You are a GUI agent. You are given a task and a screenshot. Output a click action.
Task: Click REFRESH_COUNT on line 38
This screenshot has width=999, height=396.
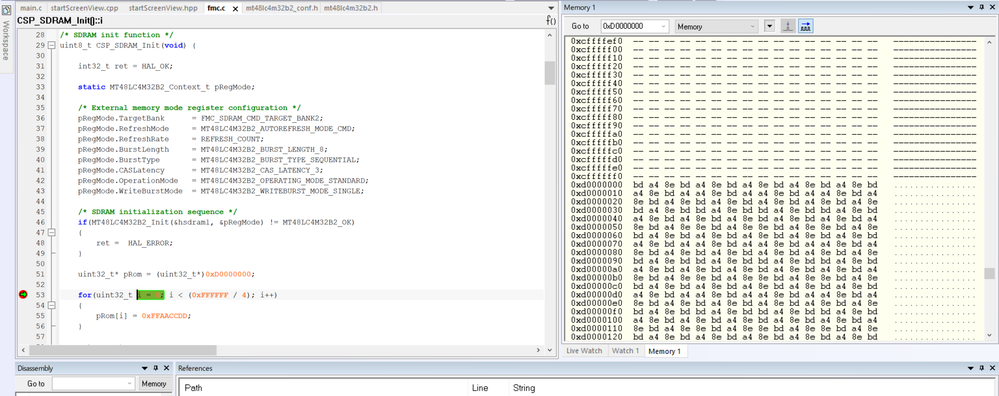tap(230, 139)
